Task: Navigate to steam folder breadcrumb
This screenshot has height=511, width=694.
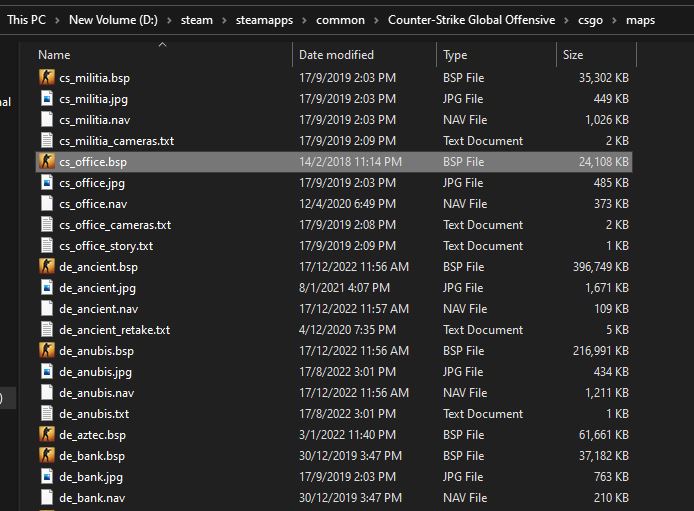Action: coord(197,20)
